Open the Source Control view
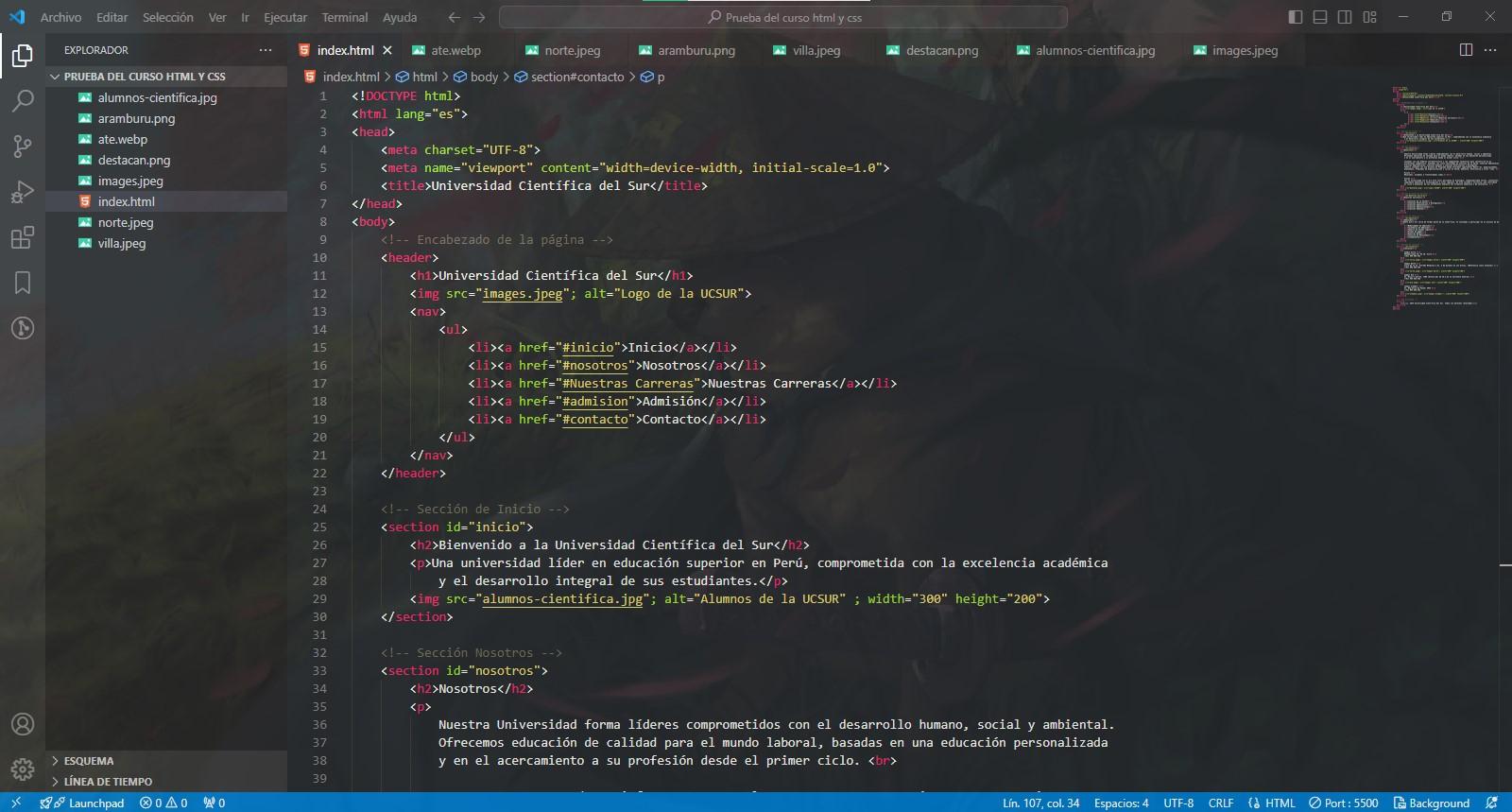The height and width of the screenshot is (812, 1512). (23, 147)
